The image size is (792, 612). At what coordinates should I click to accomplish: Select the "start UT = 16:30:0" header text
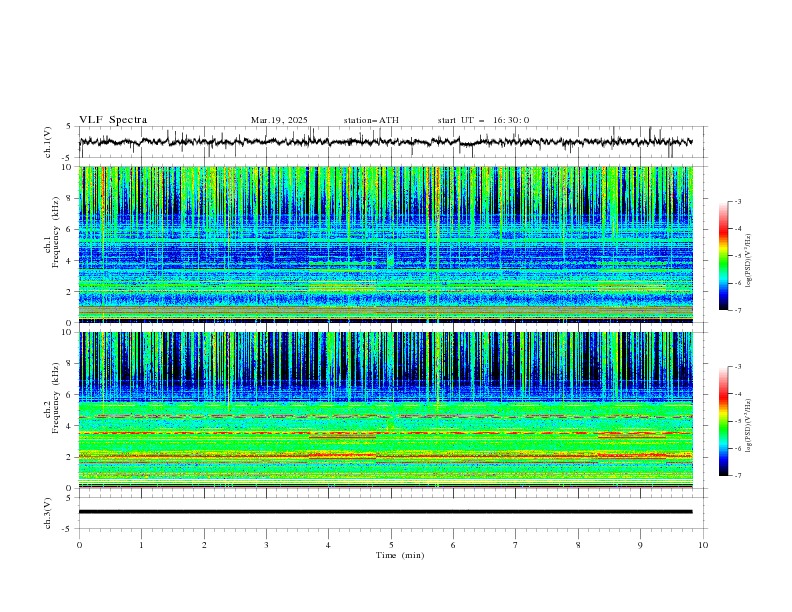tap(483, 120)
